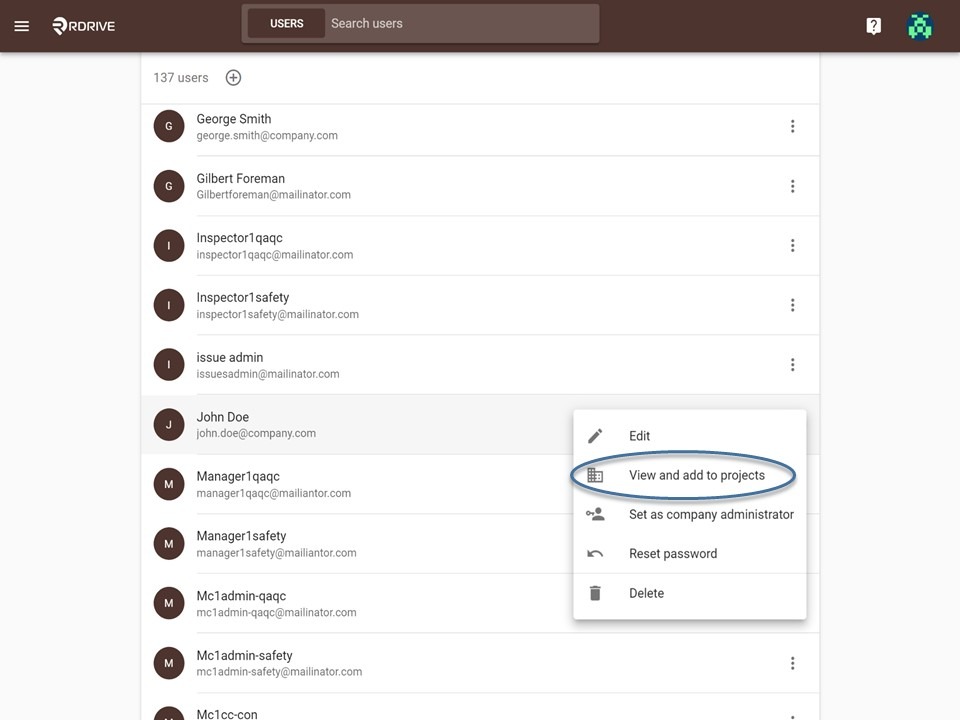Select the Mc1admin-qaqc name
The image size is (960, 720).
click(241, 596)
